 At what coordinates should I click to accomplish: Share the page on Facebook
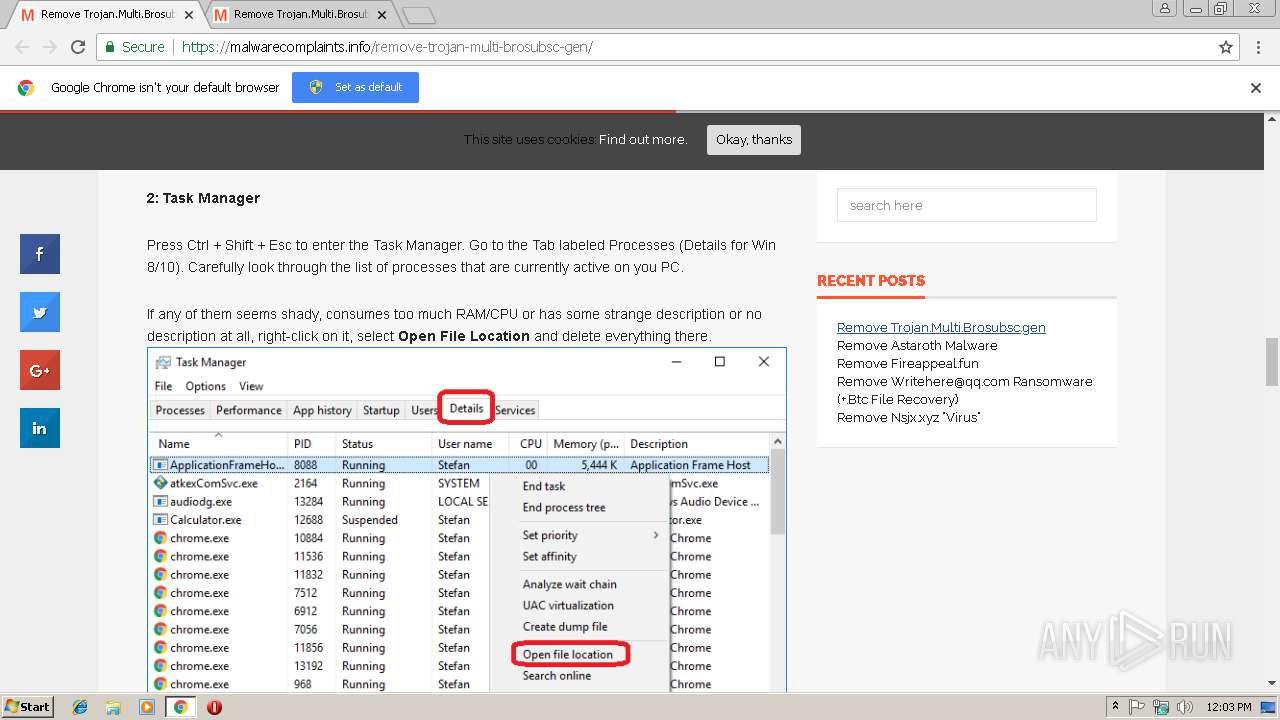(40, 254)
